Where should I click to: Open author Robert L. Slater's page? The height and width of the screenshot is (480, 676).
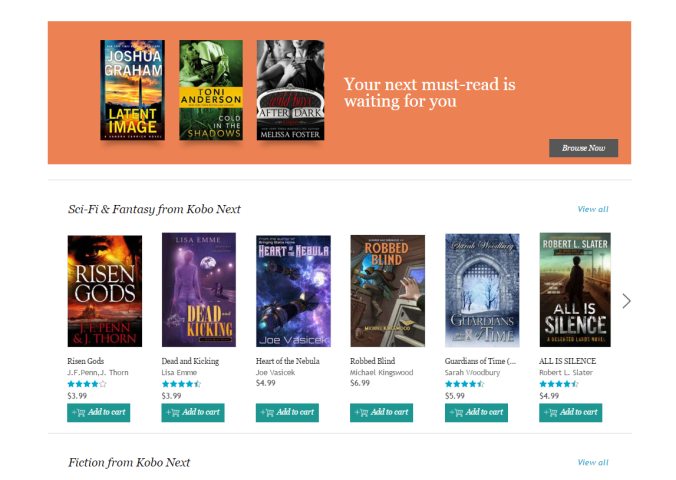click(x=565, y=372)
